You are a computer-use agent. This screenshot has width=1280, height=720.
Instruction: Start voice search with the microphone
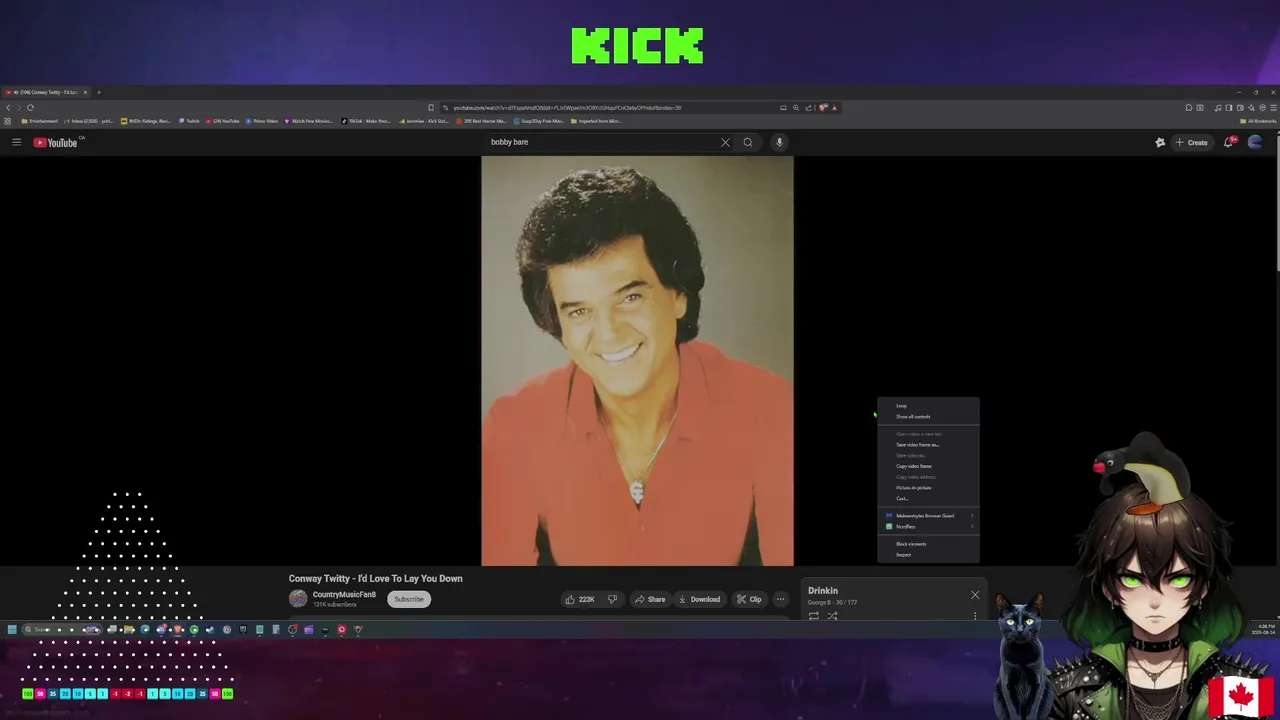779,142
